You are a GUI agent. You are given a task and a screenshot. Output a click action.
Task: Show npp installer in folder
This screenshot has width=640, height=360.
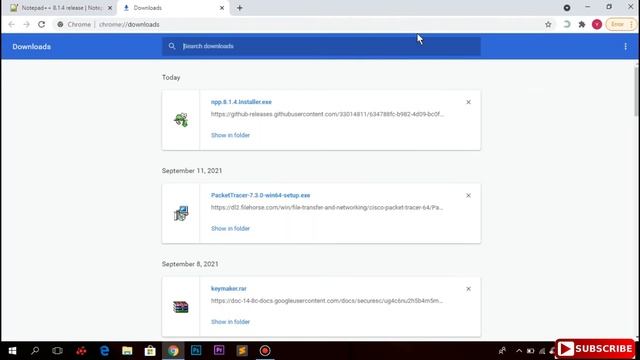tap(230, 135)
